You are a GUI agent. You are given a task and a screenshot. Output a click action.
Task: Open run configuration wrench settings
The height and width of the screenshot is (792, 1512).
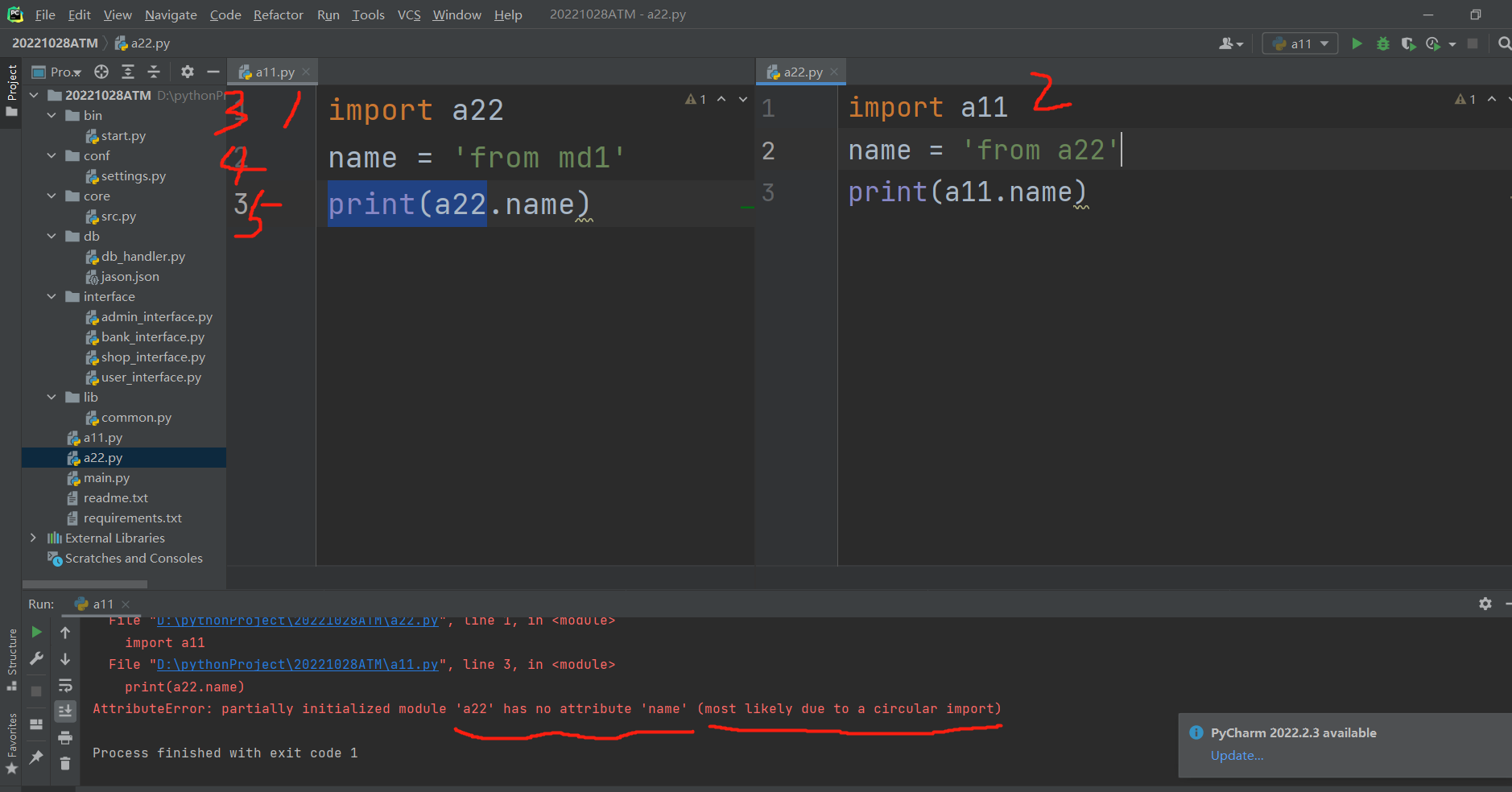pos(36,658)
